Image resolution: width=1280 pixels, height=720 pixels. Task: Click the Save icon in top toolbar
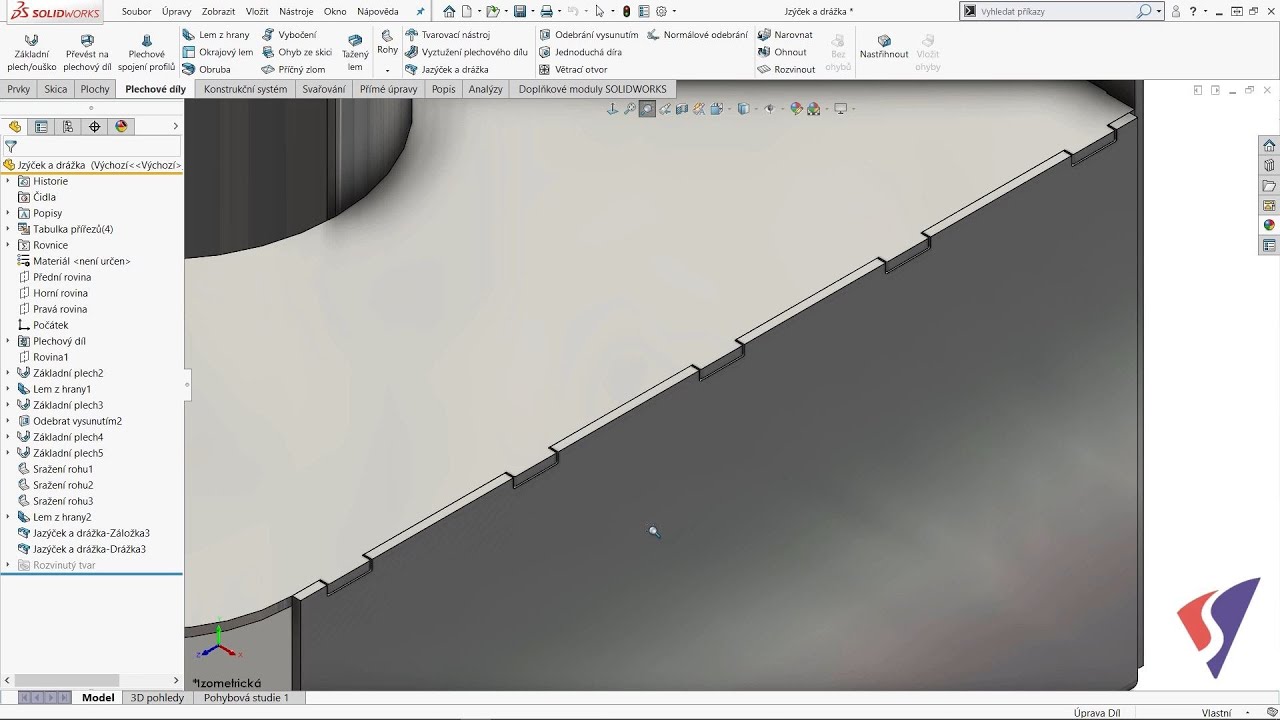pos(520,12)
